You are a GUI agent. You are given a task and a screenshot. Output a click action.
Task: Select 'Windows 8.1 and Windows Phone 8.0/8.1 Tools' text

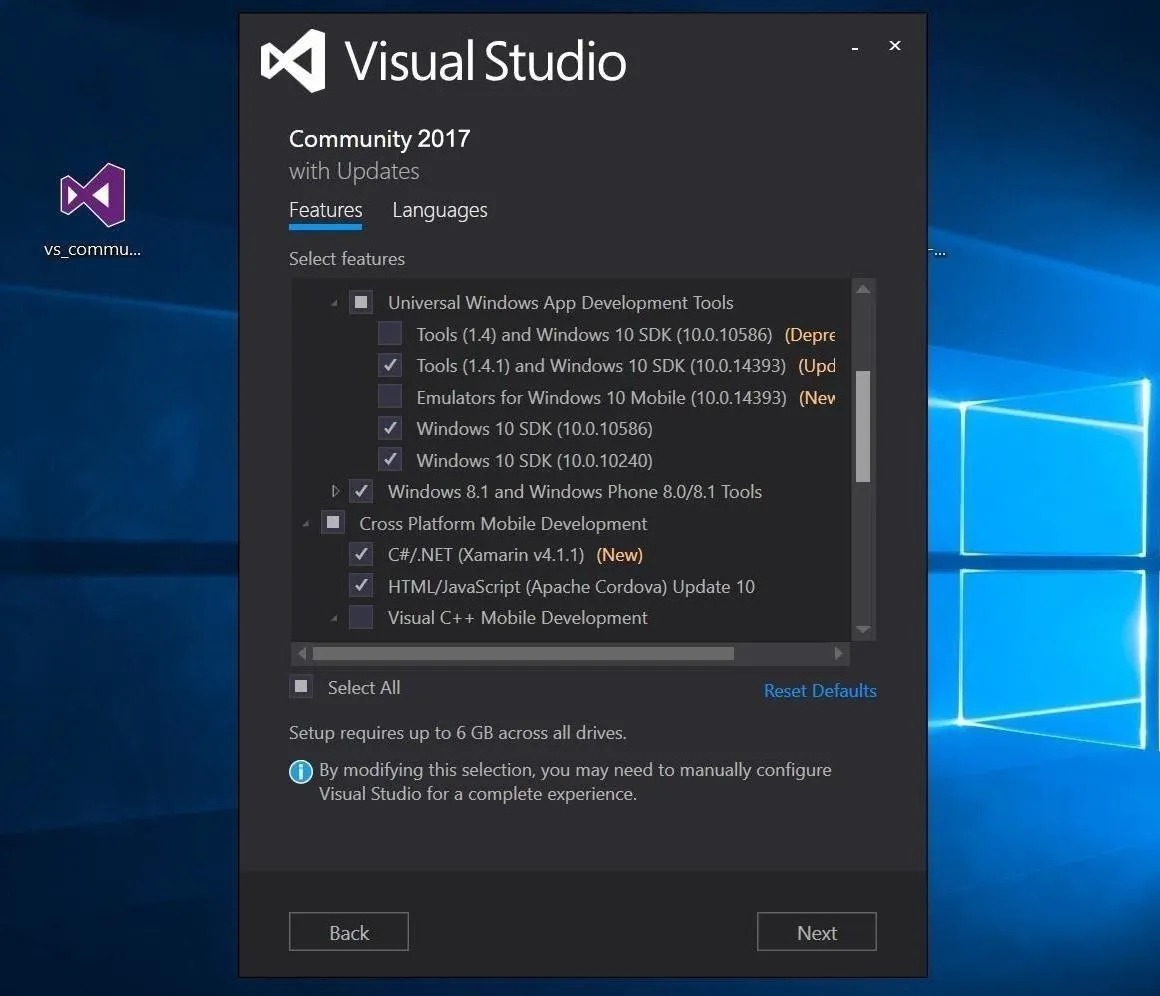(x=575, y=491)
